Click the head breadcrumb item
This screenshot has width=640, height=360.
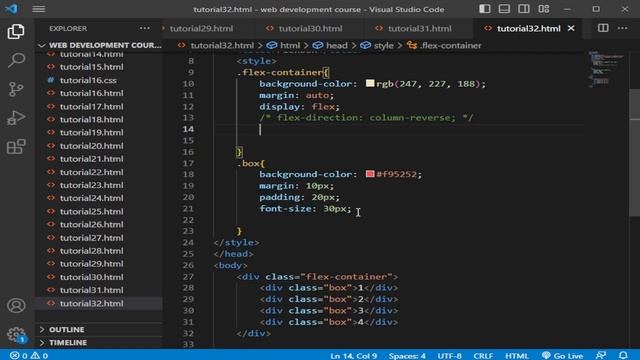pyautogui.click(x=331, y=45)
